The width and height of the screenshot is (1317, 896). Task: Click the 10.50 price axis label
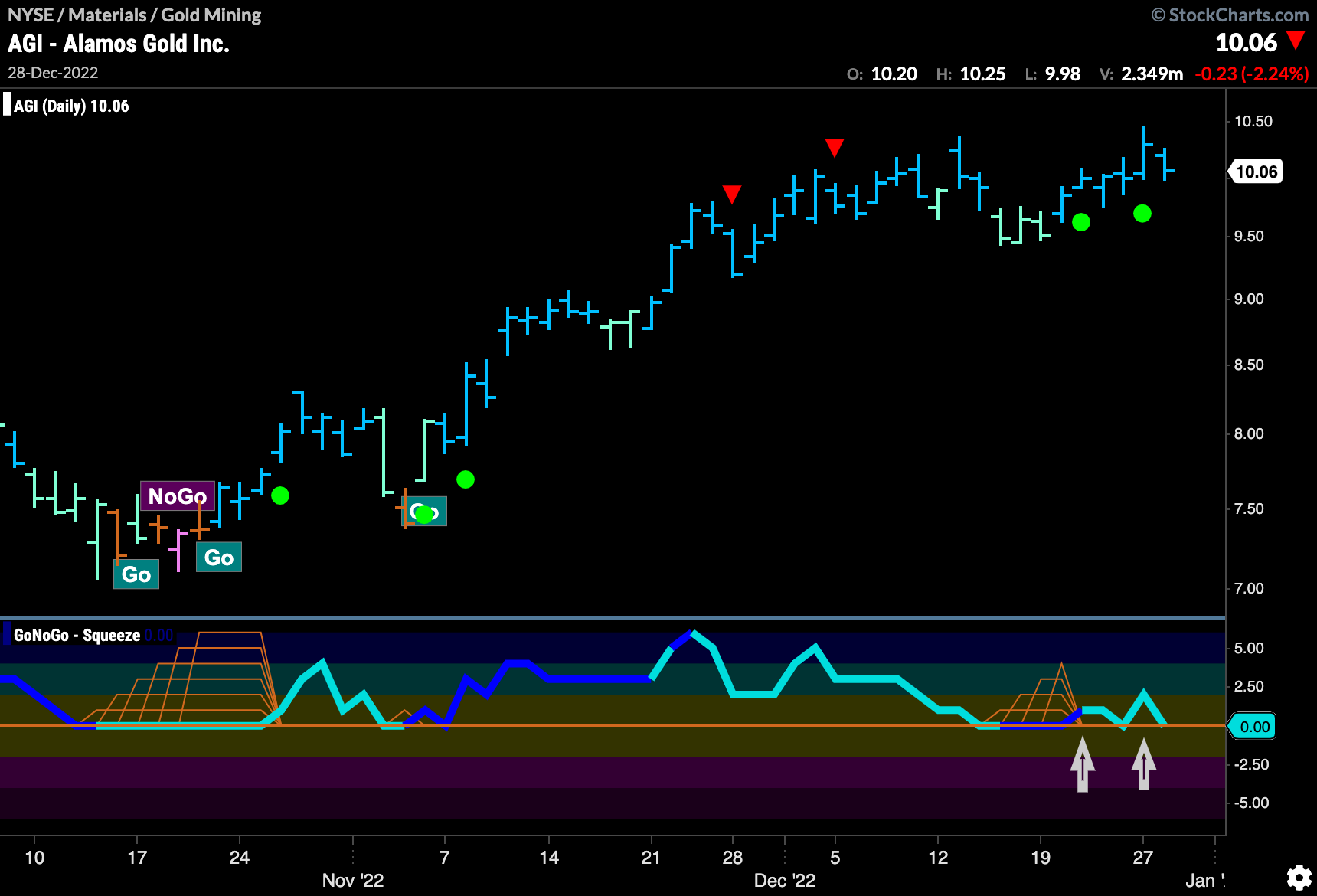point(1253,121)
